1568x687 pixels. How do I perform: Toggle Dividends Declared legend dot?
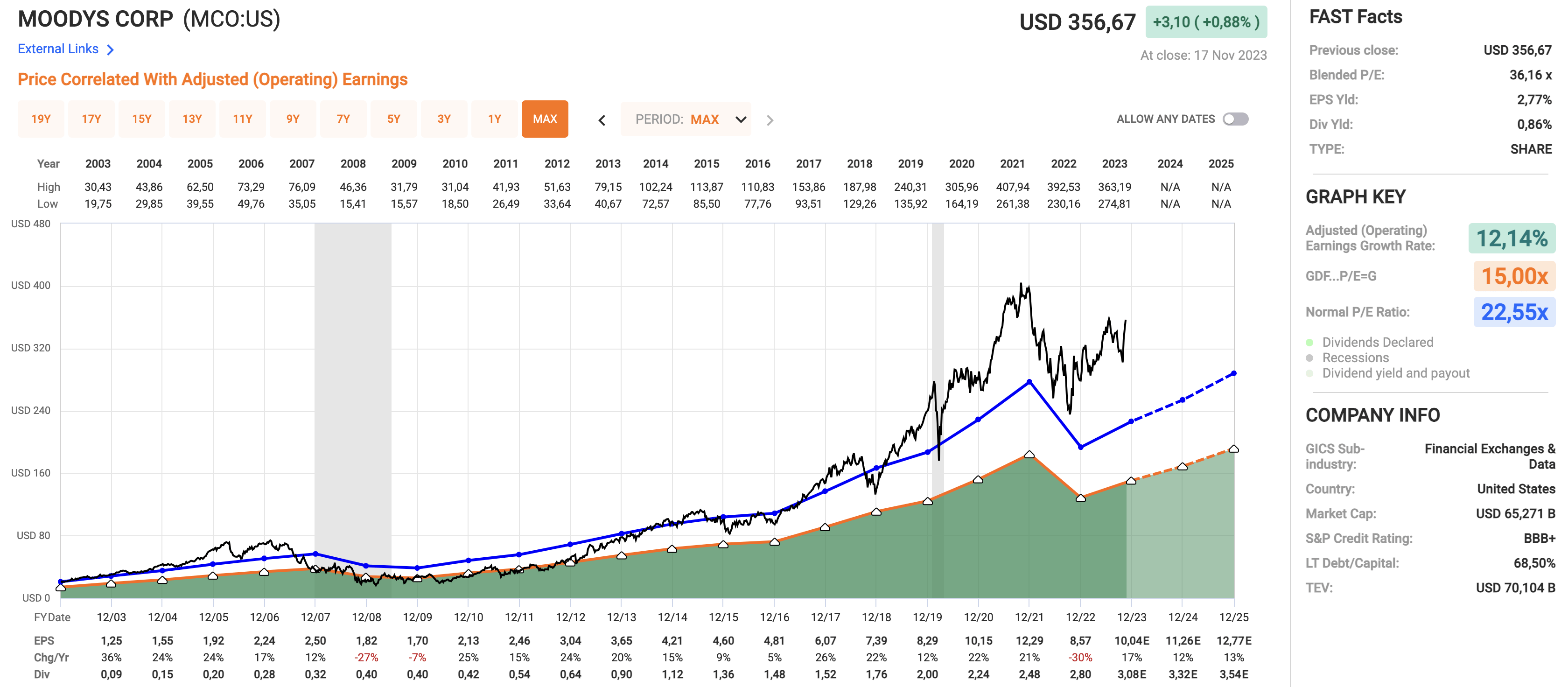[x=1309, y=343]
